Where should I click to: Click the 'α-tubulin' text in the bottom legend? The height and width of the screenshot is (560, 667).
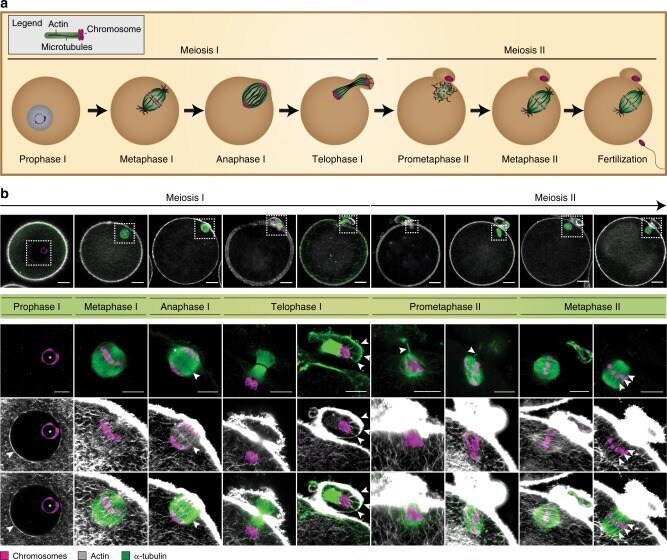pos(150,556)
